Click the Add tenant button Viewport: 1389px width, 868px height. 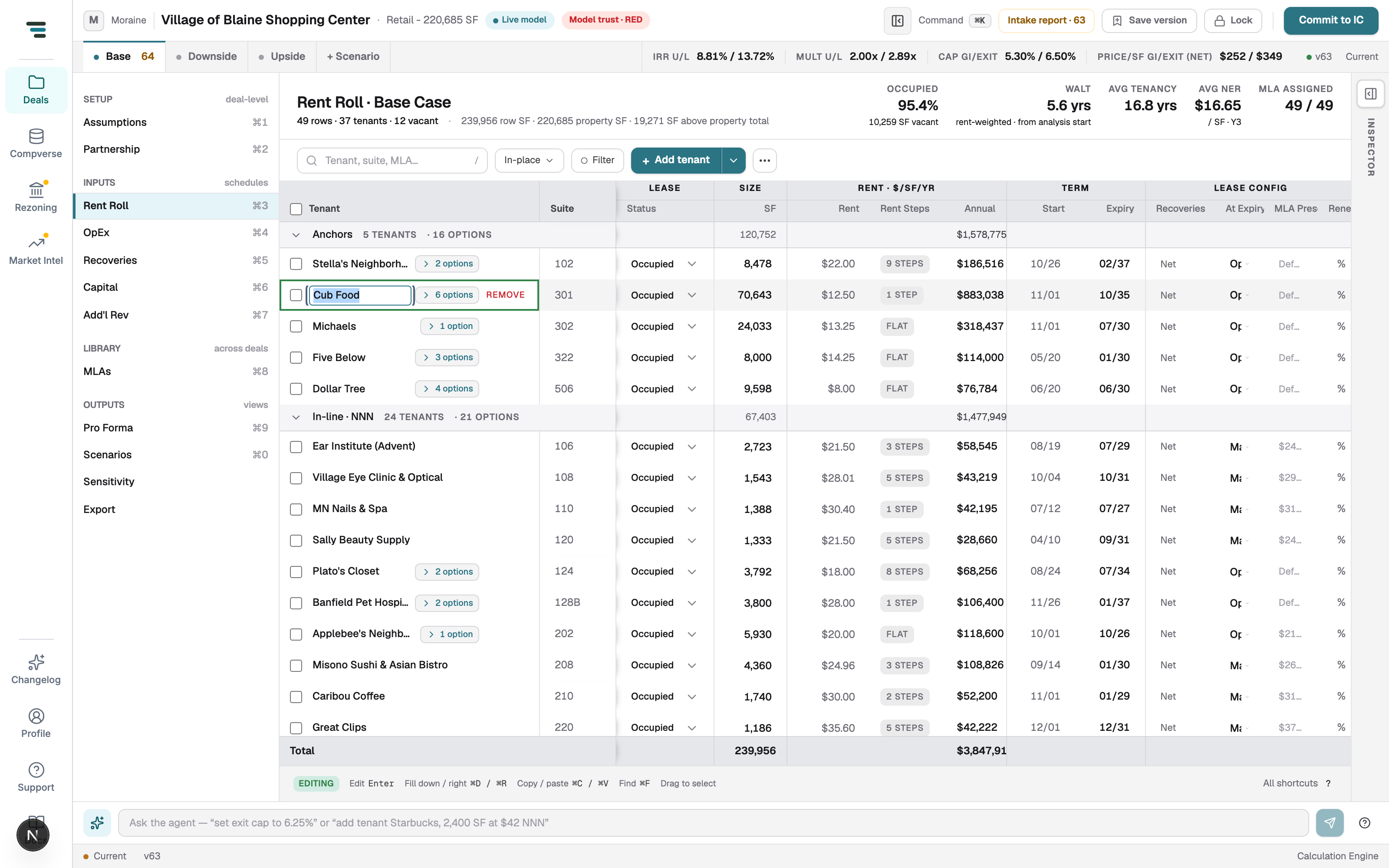[x=675, y=160]
